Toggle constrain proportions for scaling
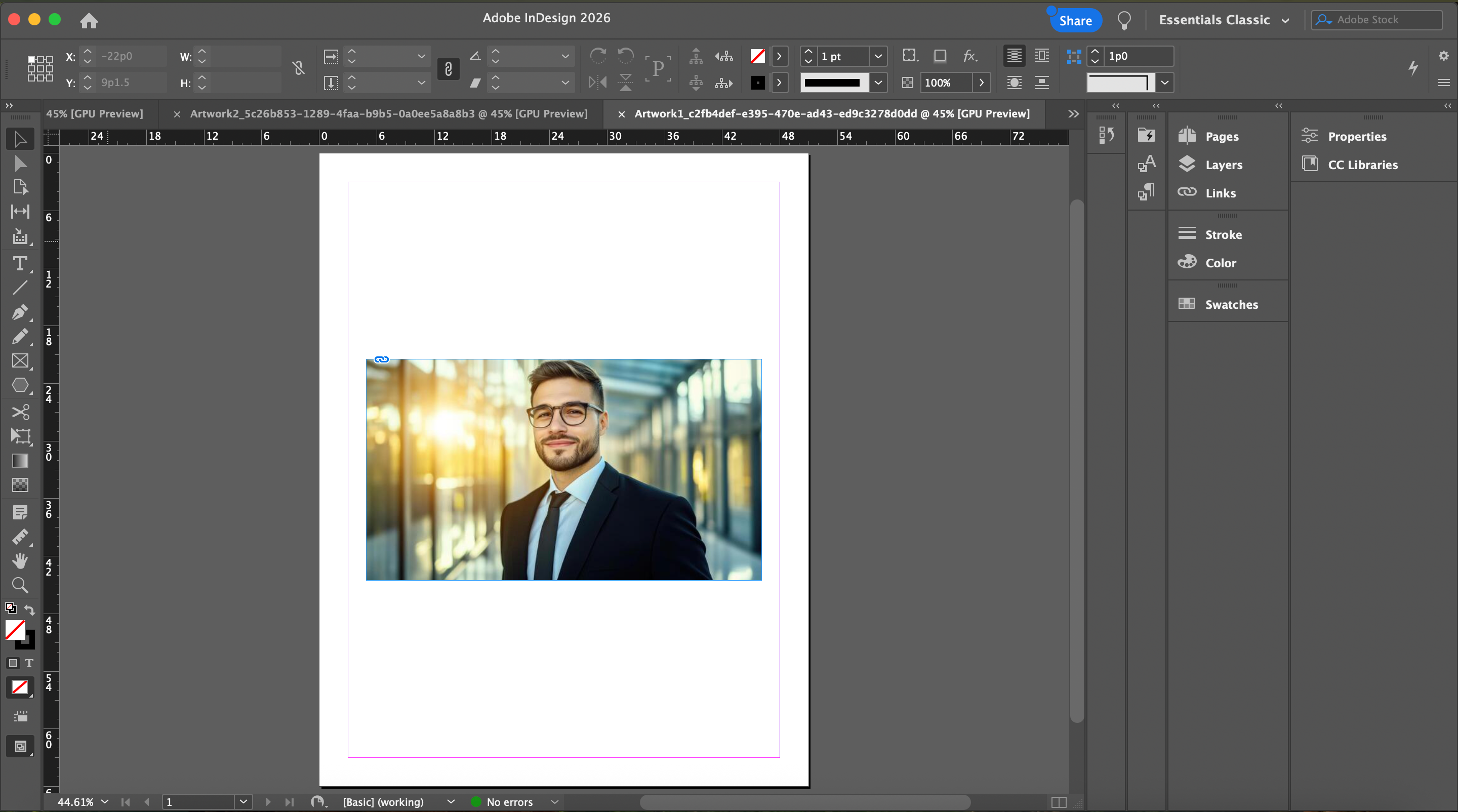This screenshot has height=812, width=1458. pos(448,69)
